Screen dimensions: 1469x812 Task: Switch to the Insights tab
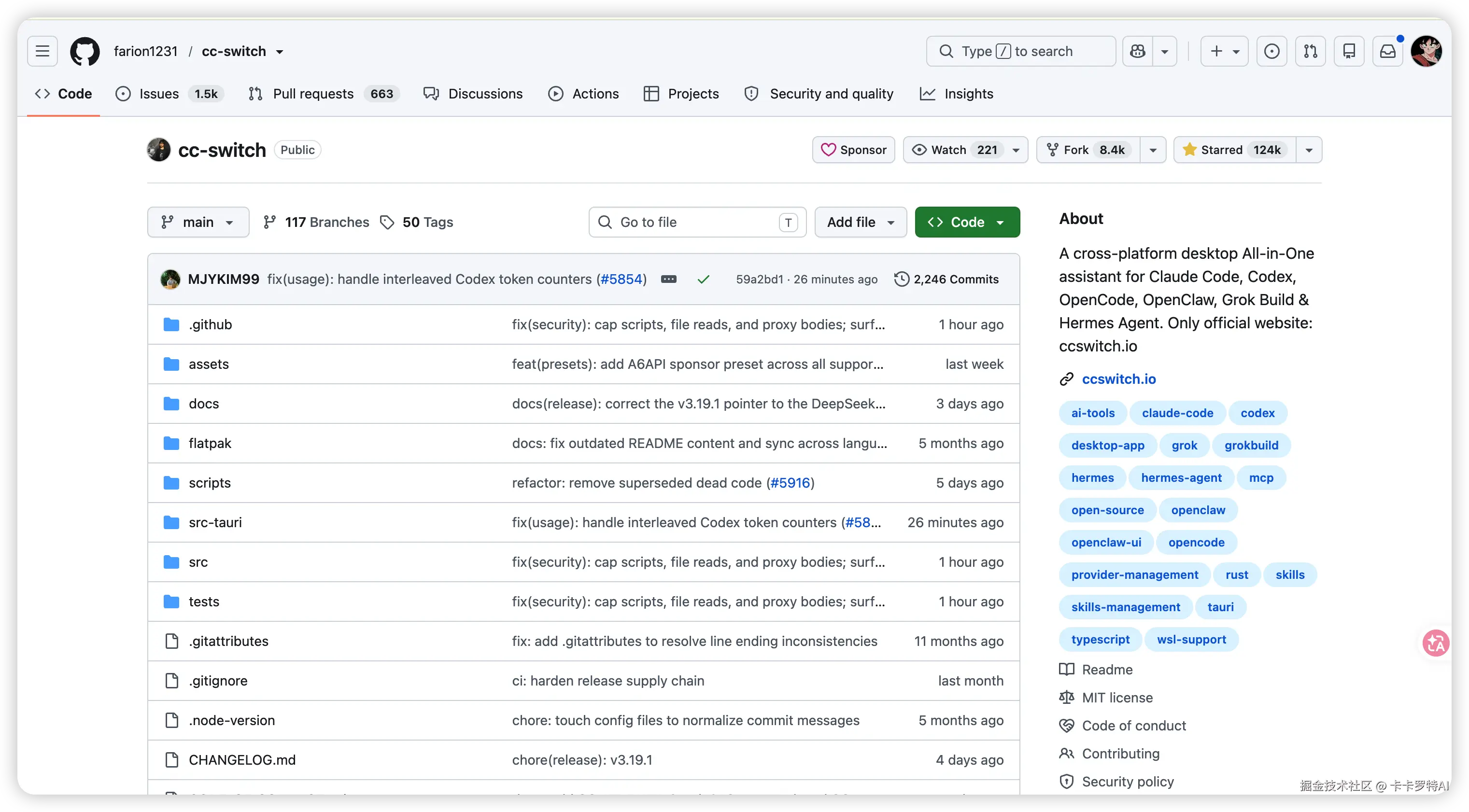point(956,94)
